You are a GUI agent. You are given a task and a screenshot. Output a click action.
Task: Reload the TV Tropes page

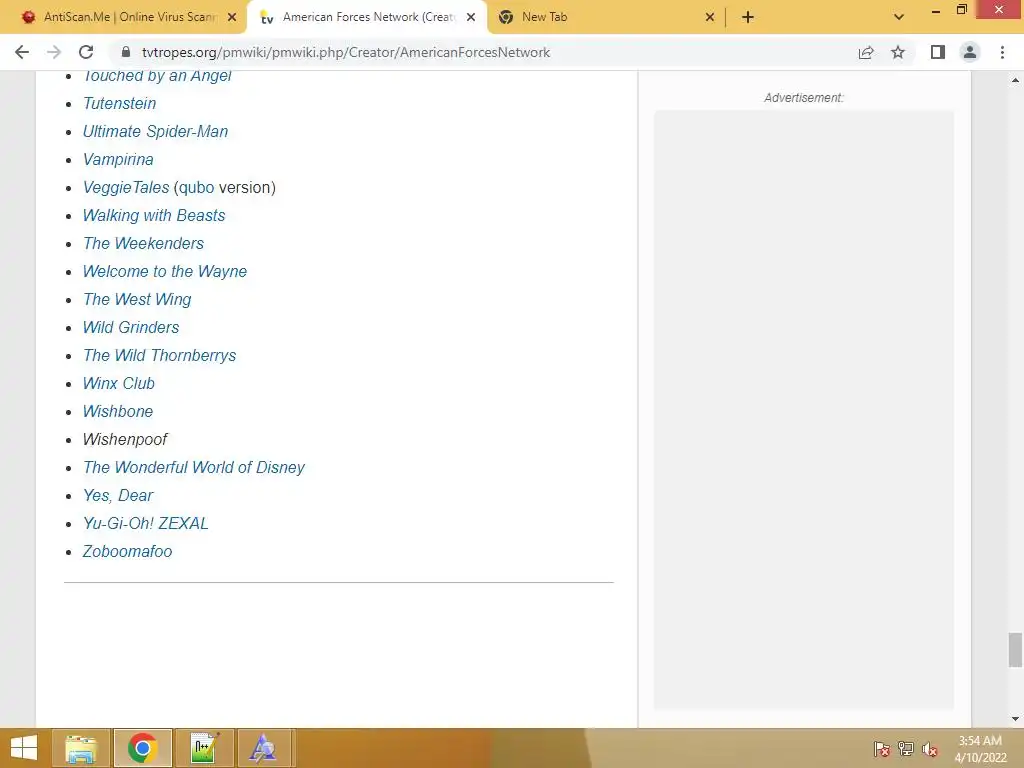click(86, 52)
